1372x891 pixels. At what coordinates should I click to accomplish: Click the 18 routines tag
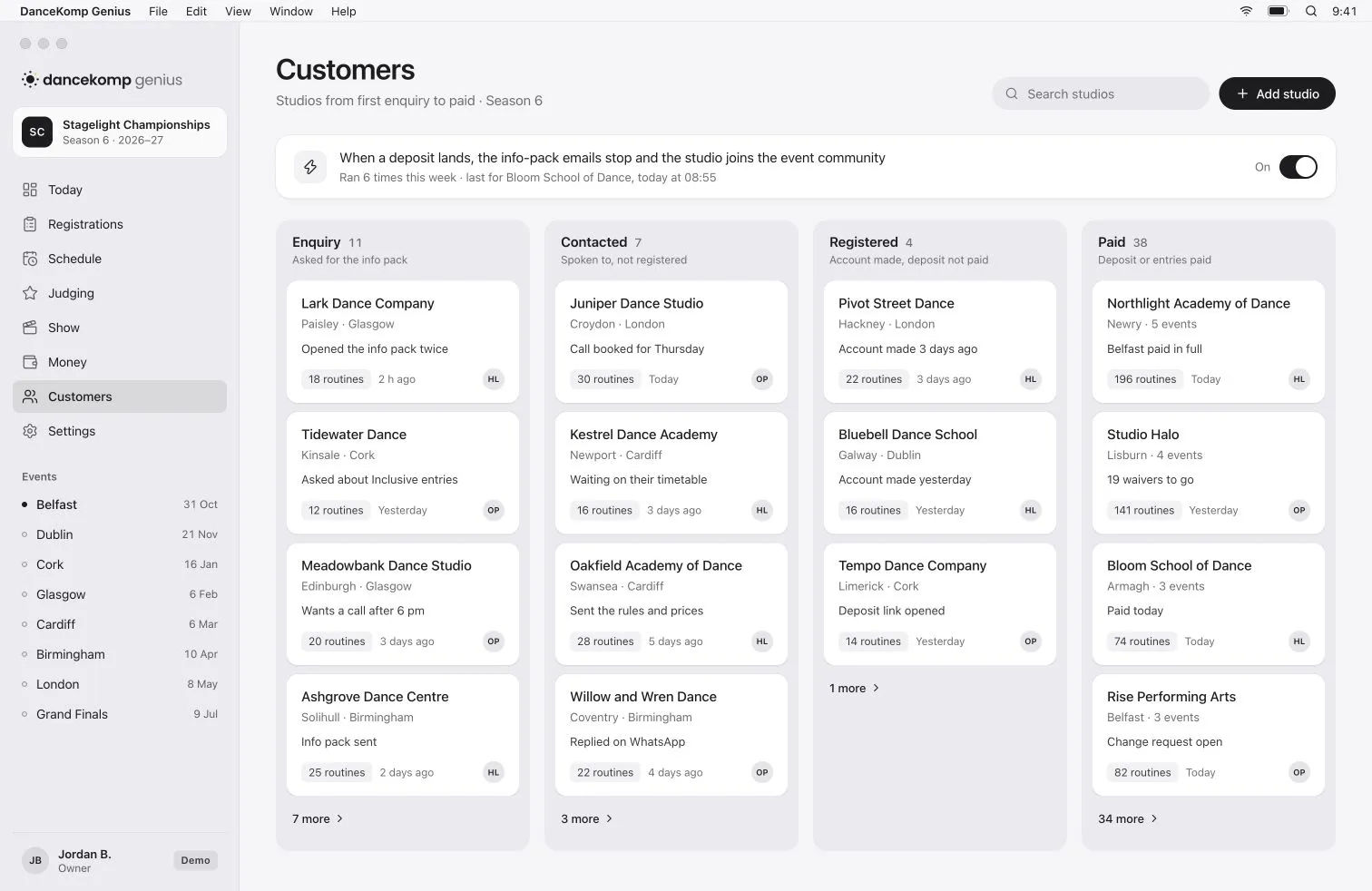point(336,379)
